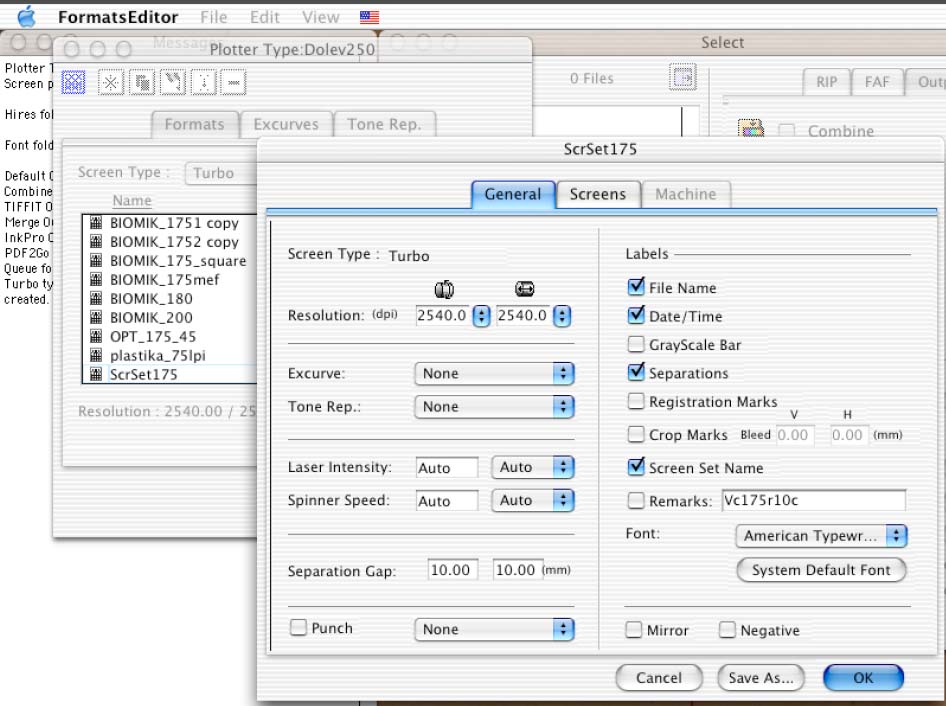
Task: Enable the Remarks checkbox
Action: coord(636,500)
